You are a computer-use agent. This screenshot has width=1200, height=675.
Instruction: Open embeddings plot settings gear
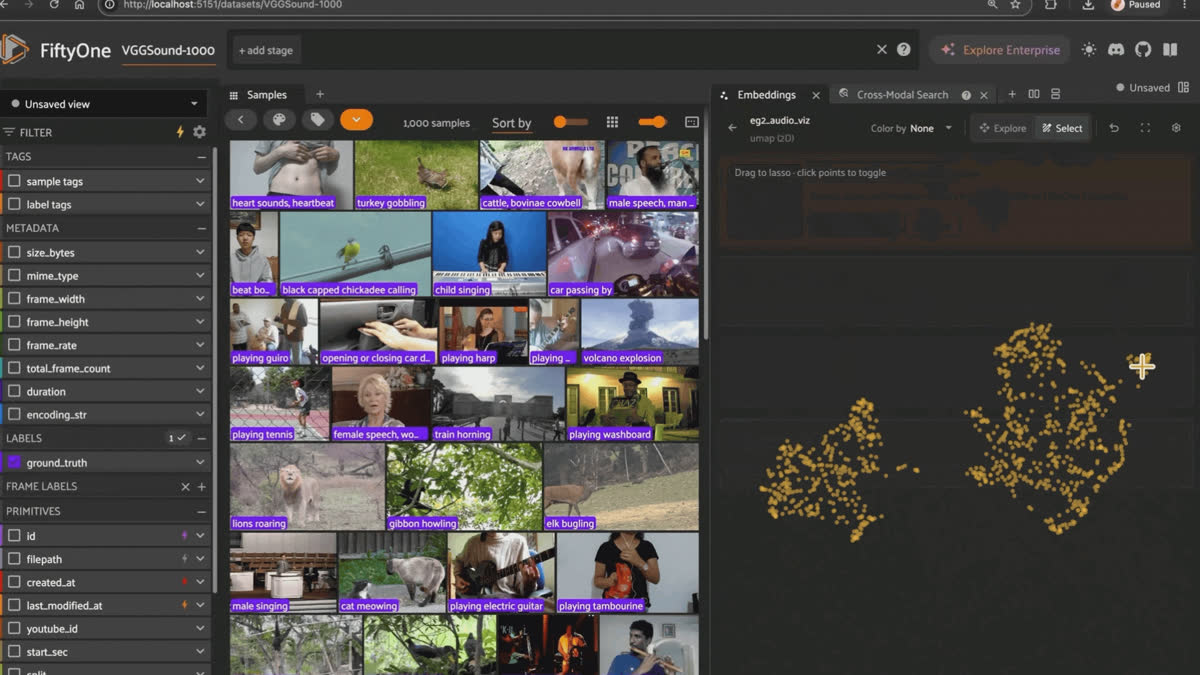pos(1176,128)
